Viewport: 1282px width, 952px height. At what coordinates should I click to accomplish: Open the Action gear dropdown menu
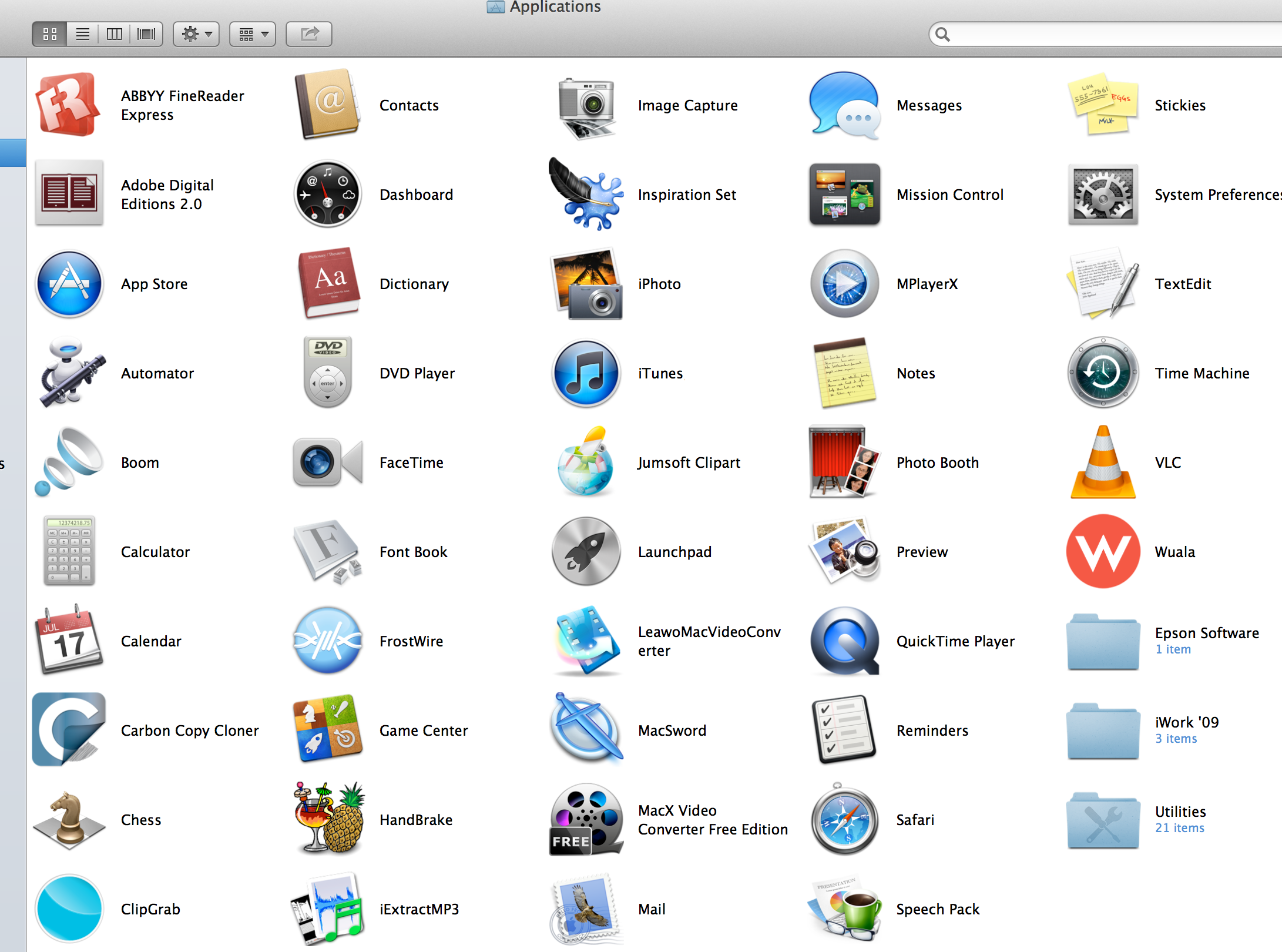196,34
